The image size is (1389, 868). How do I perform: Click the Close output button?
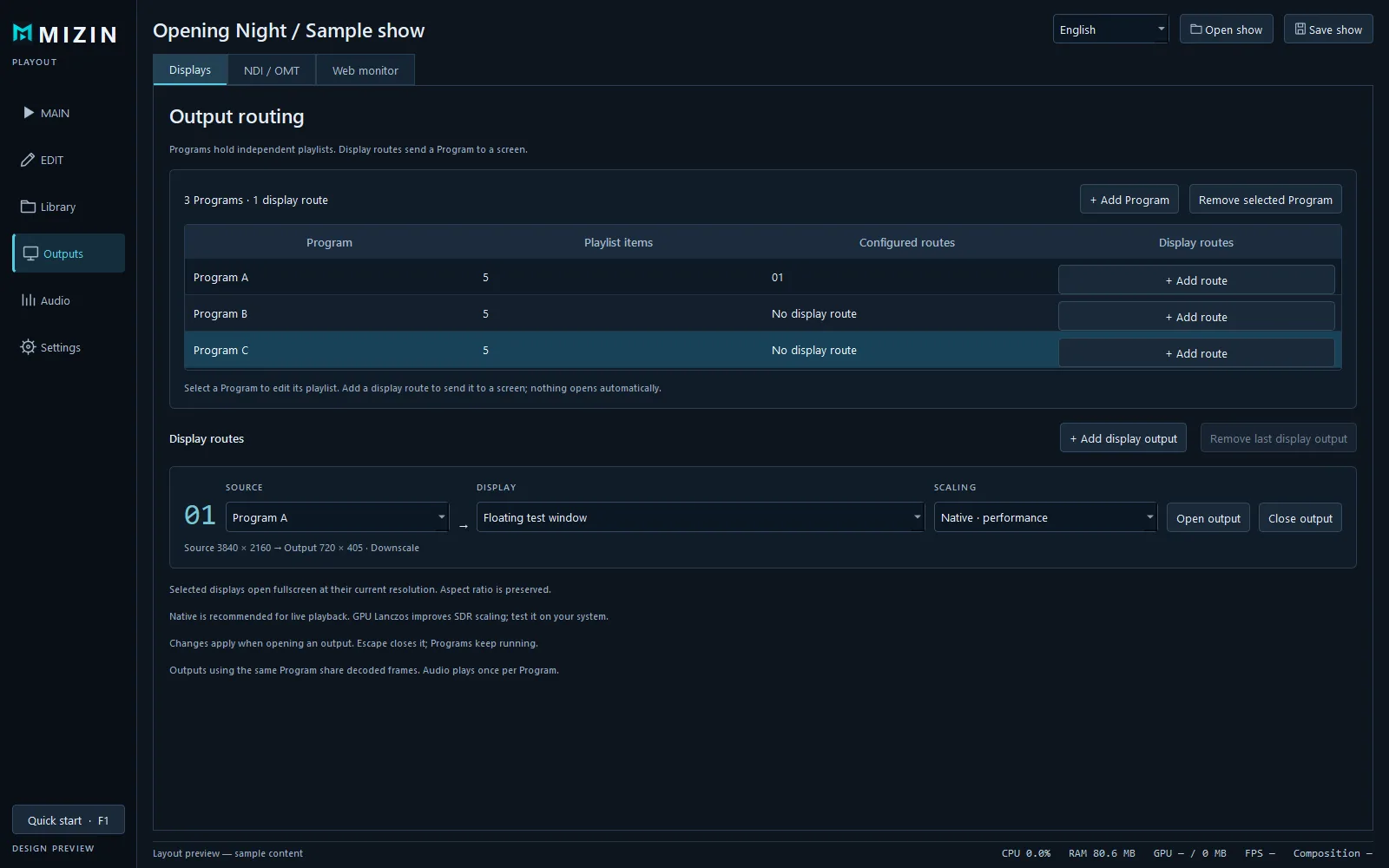(1300, 518)
